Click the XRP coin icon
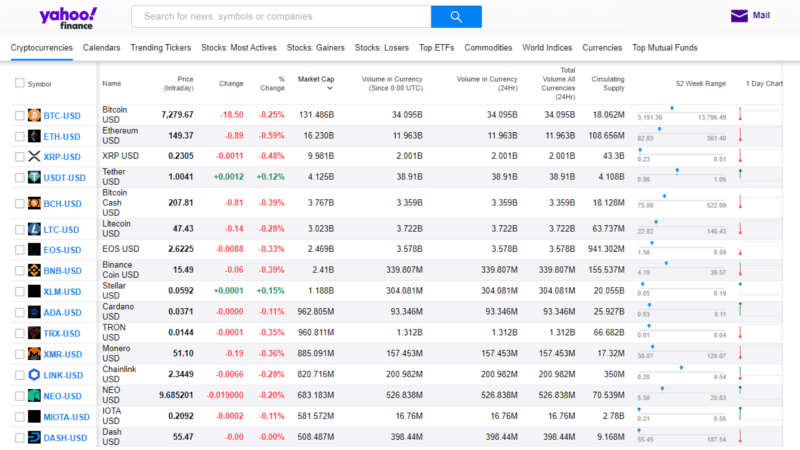Viewport: 800px width, 450px height. point(34,157)
